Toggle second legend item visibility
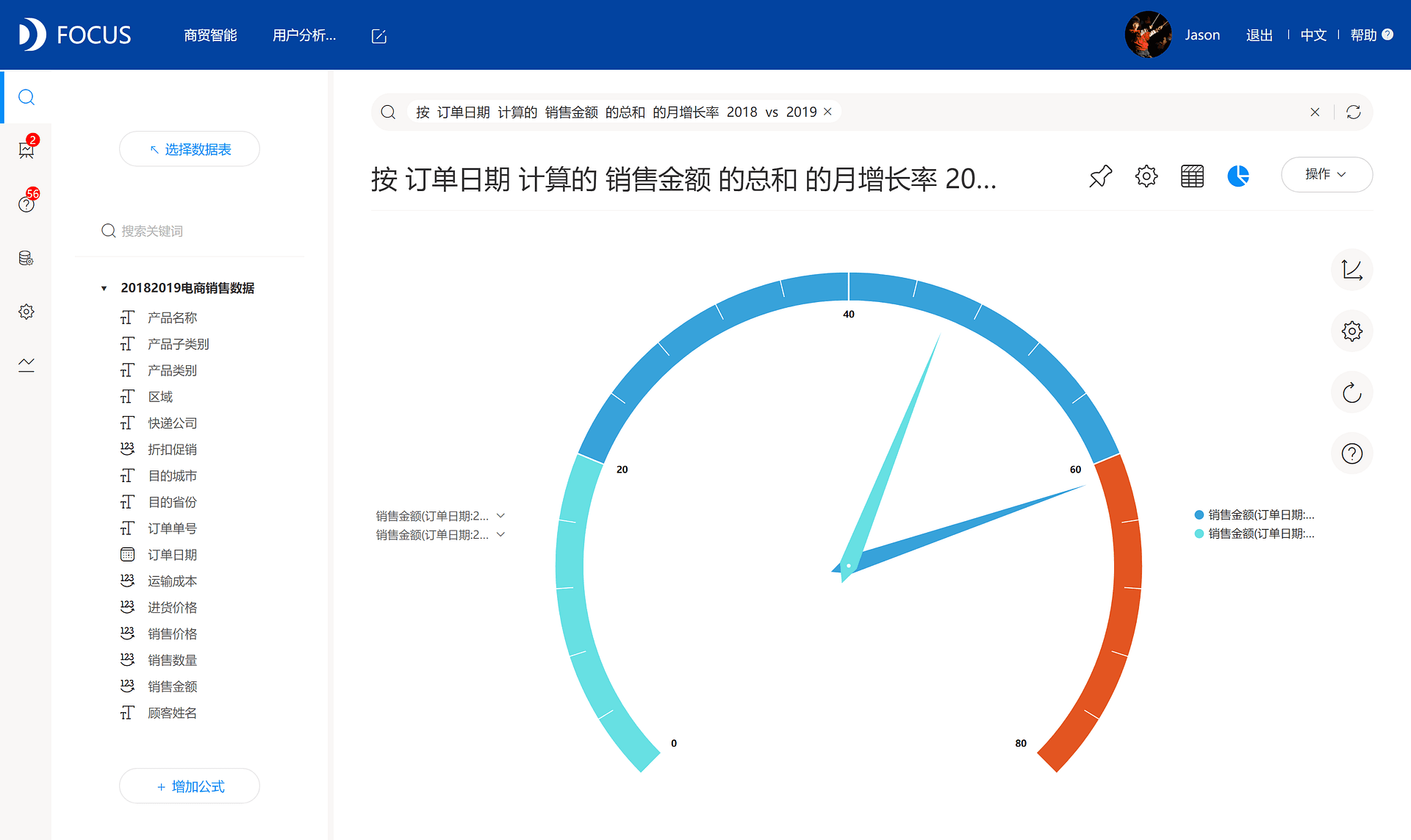This screenshot has width=1411, height=840. coord(1259,533)
